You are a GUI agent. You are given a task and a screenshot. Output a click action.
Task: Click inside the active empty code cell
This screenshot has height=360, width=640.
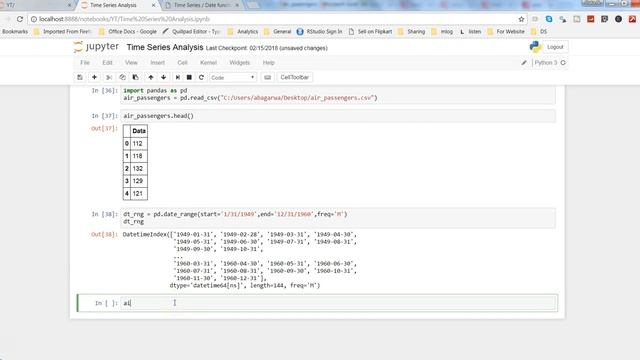pyautogui.click(x=338, y=303)
